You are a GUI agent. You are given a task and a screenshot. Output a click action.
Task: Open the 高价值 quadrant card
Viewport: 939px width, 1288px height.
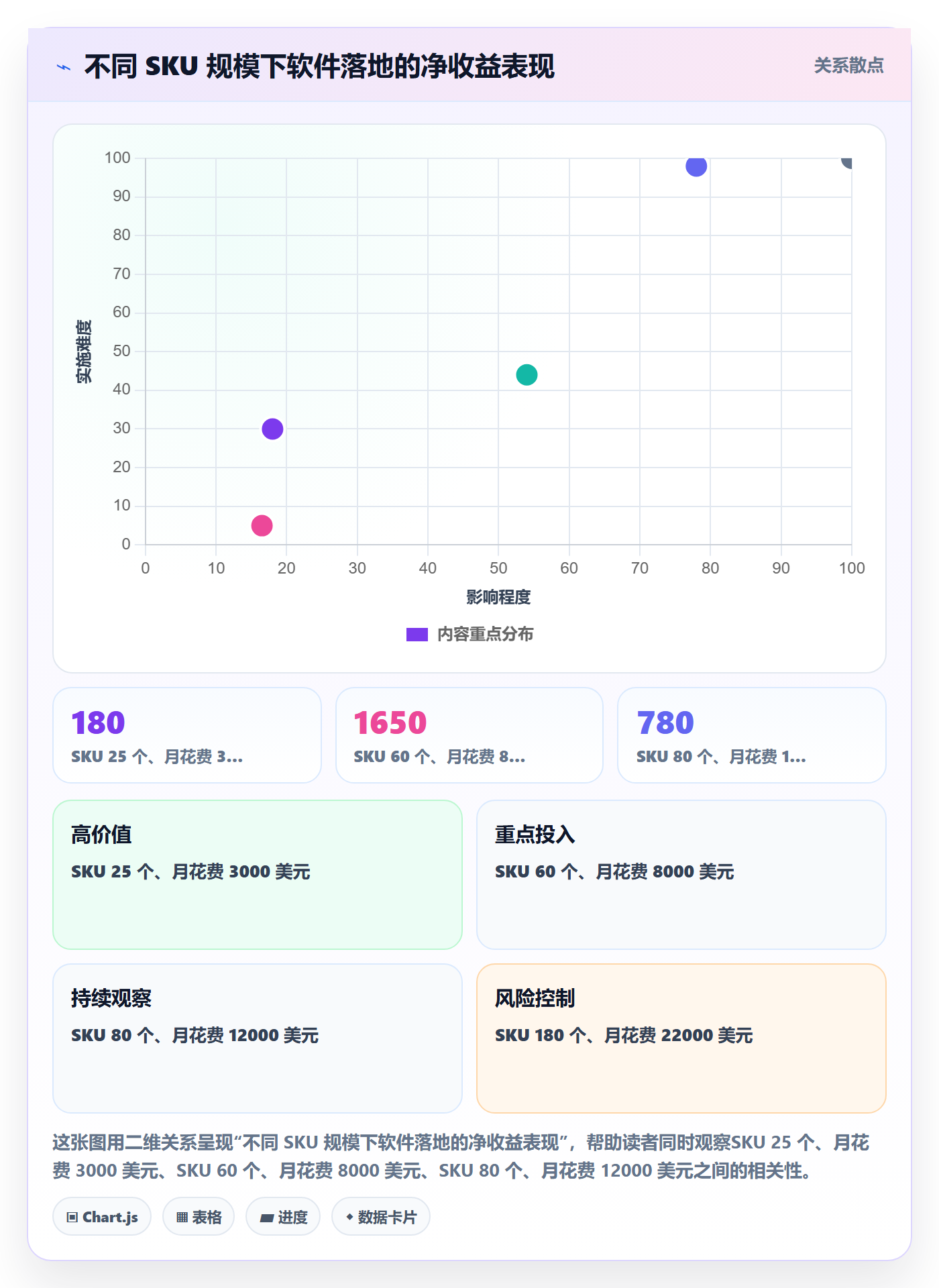tap(258, 875)
